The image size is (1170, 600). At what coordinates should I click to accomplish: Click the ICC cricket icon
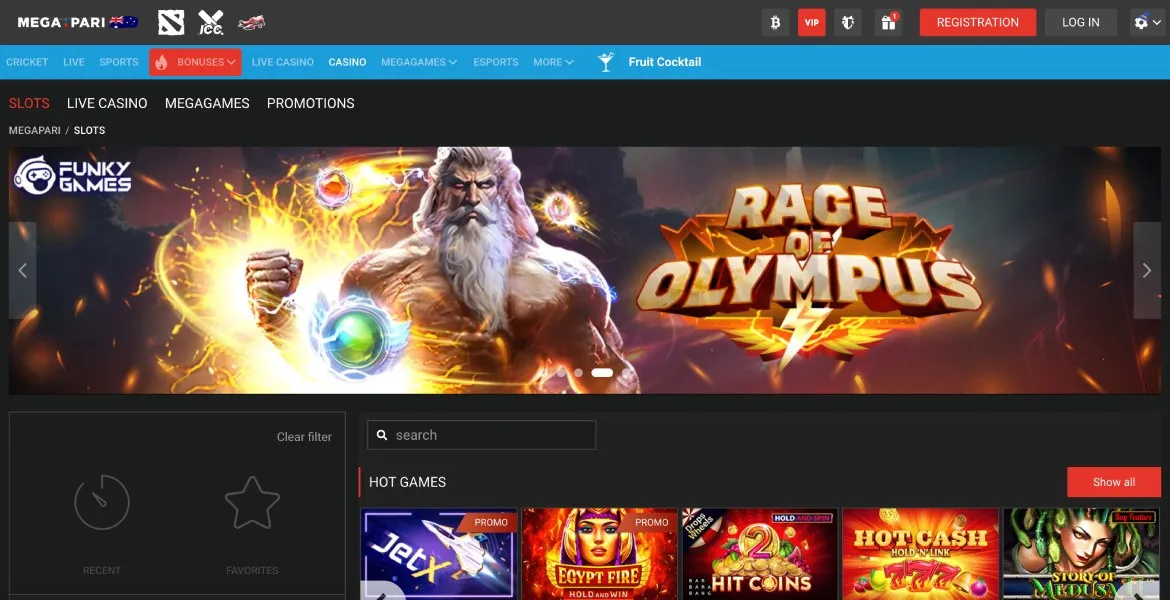[x=210, y=21]
